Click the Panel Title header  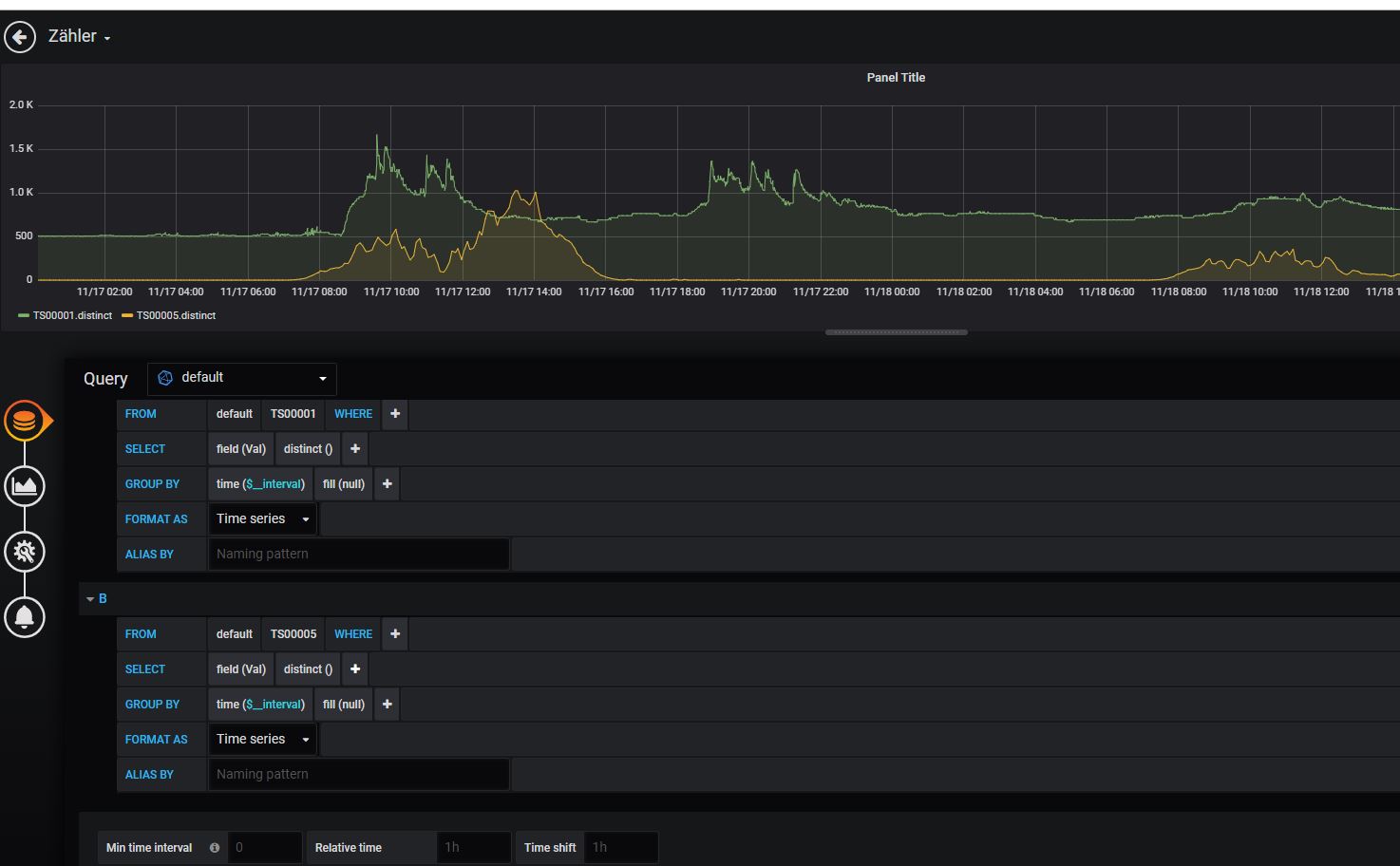point(896,78)
